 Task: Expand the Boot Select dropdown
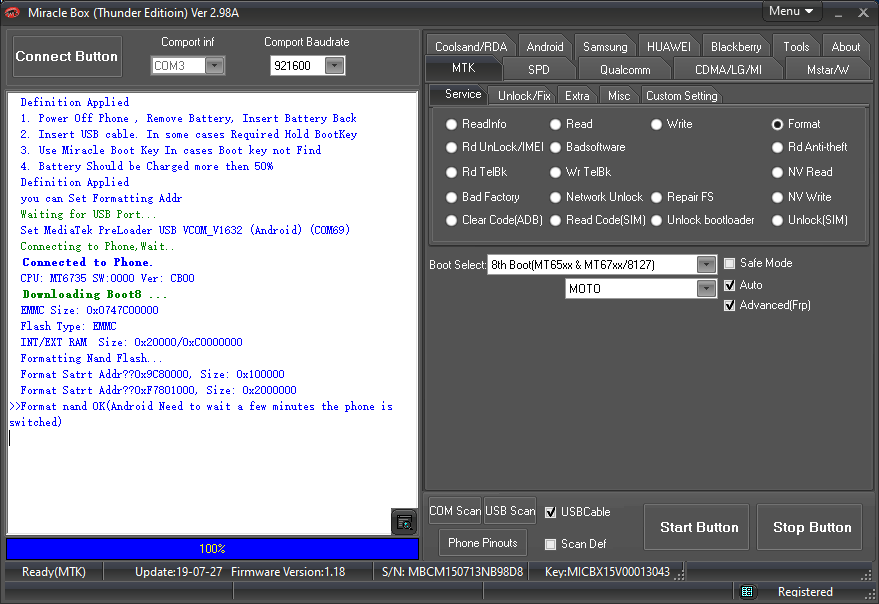click(706, 265)
